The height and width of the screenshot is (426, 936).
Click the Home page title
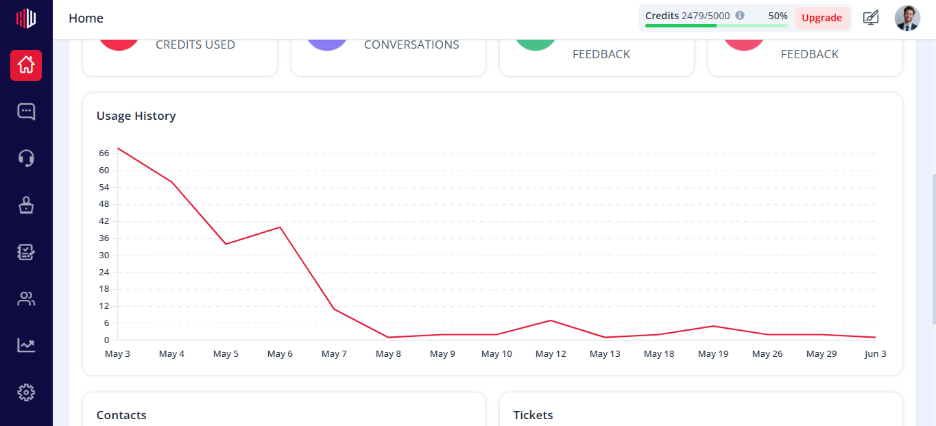(86, 18)
